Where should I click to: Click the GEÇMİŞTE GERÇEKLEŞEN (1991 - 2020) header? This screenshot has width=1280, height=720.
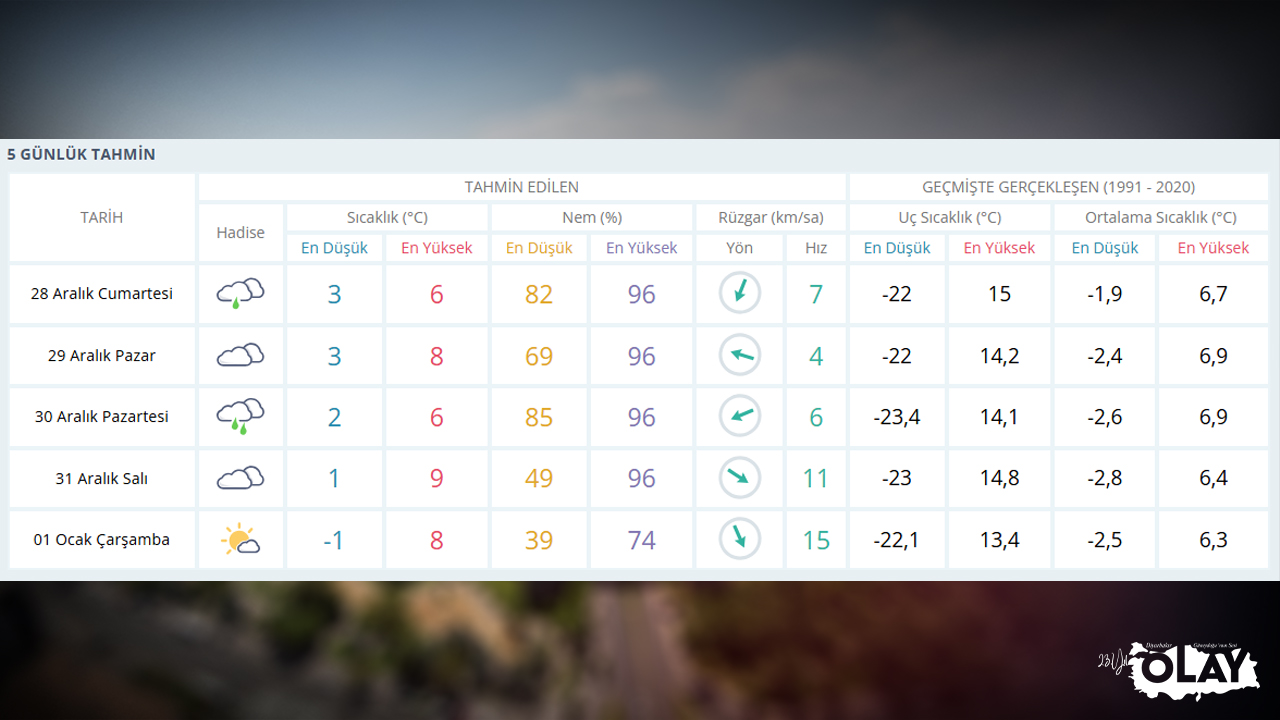1058,187
